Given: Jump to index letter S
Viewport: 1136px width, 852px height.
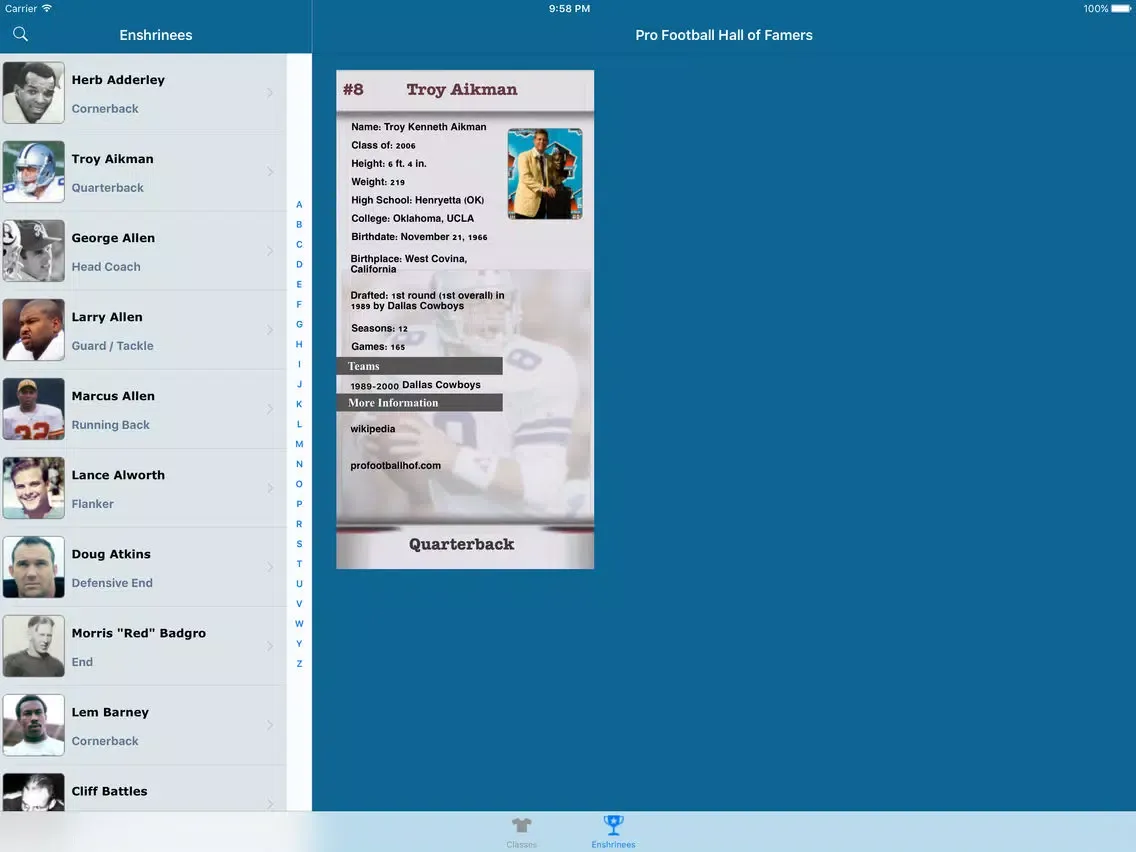Looking at the screenshot, I should [299, 544].
